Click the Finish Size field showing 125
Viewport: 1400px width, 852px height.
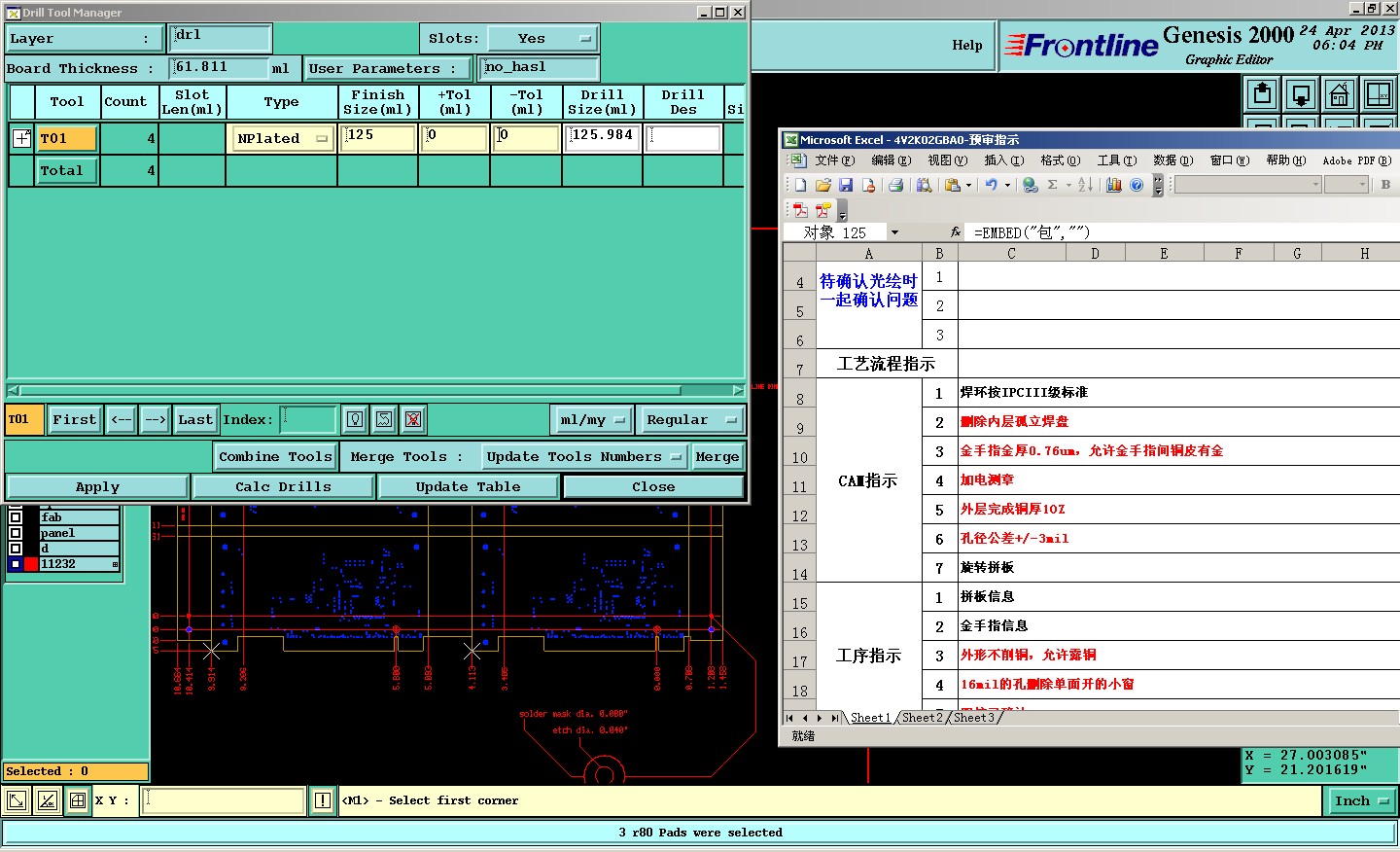click(377, 137)
